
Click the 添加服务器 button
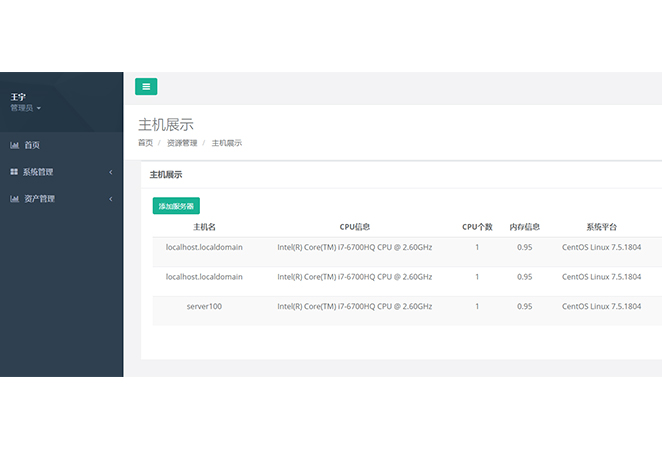pyautogui.click(x=176, y=206)
